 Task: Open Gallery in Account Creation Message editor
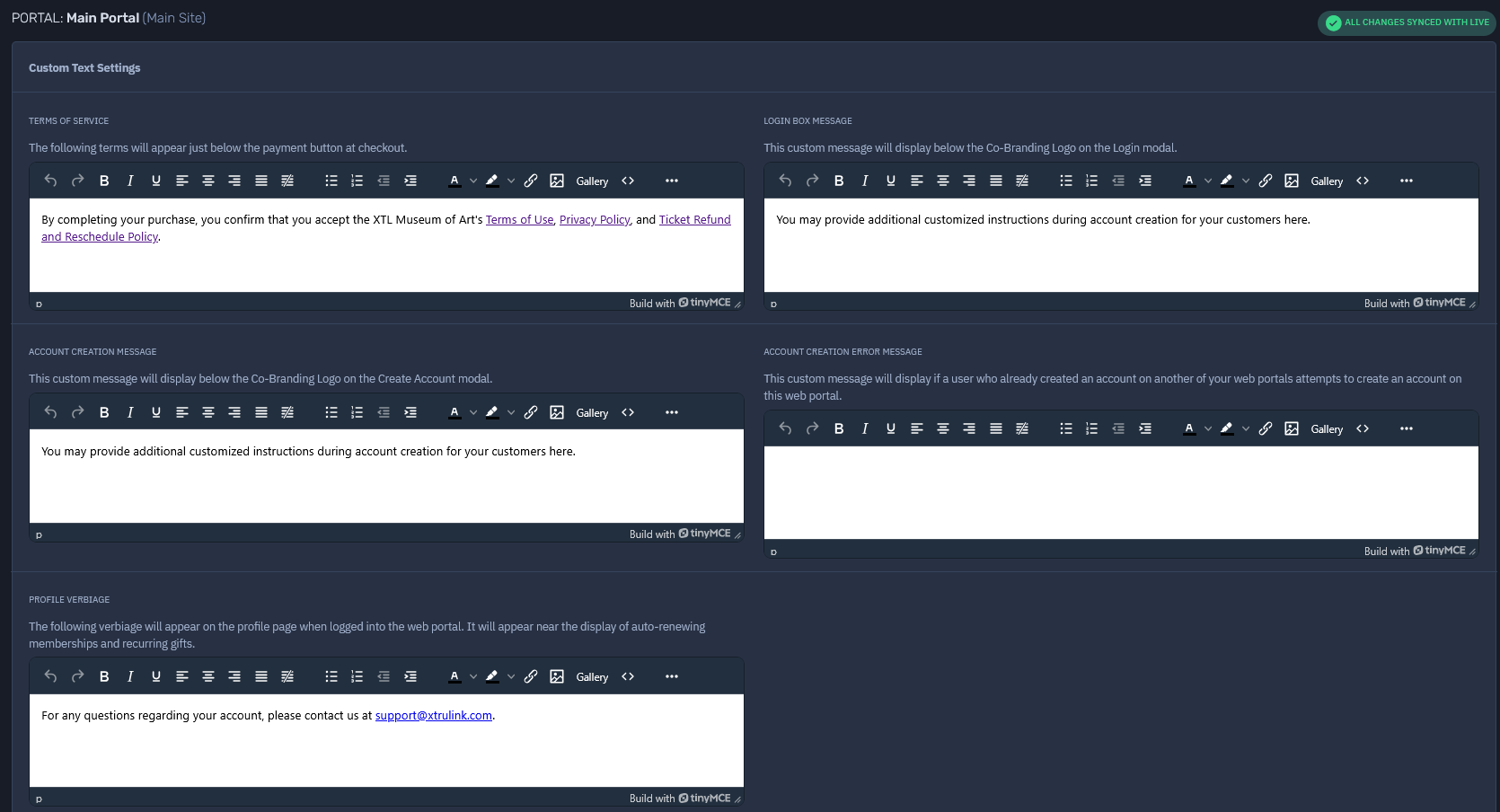592,412
